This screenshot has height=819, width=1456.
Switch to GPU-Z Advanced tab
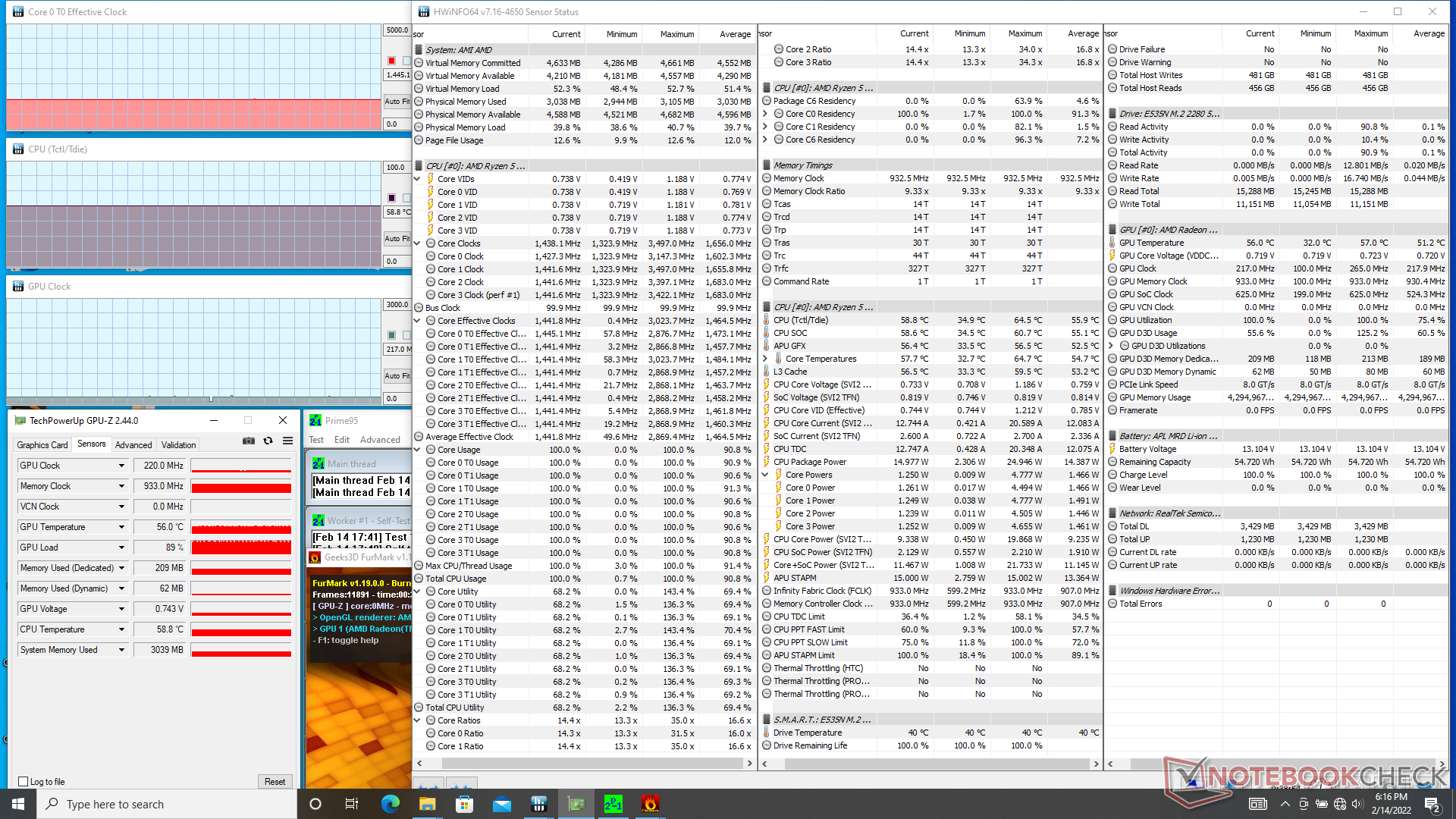tap(133, 445)
